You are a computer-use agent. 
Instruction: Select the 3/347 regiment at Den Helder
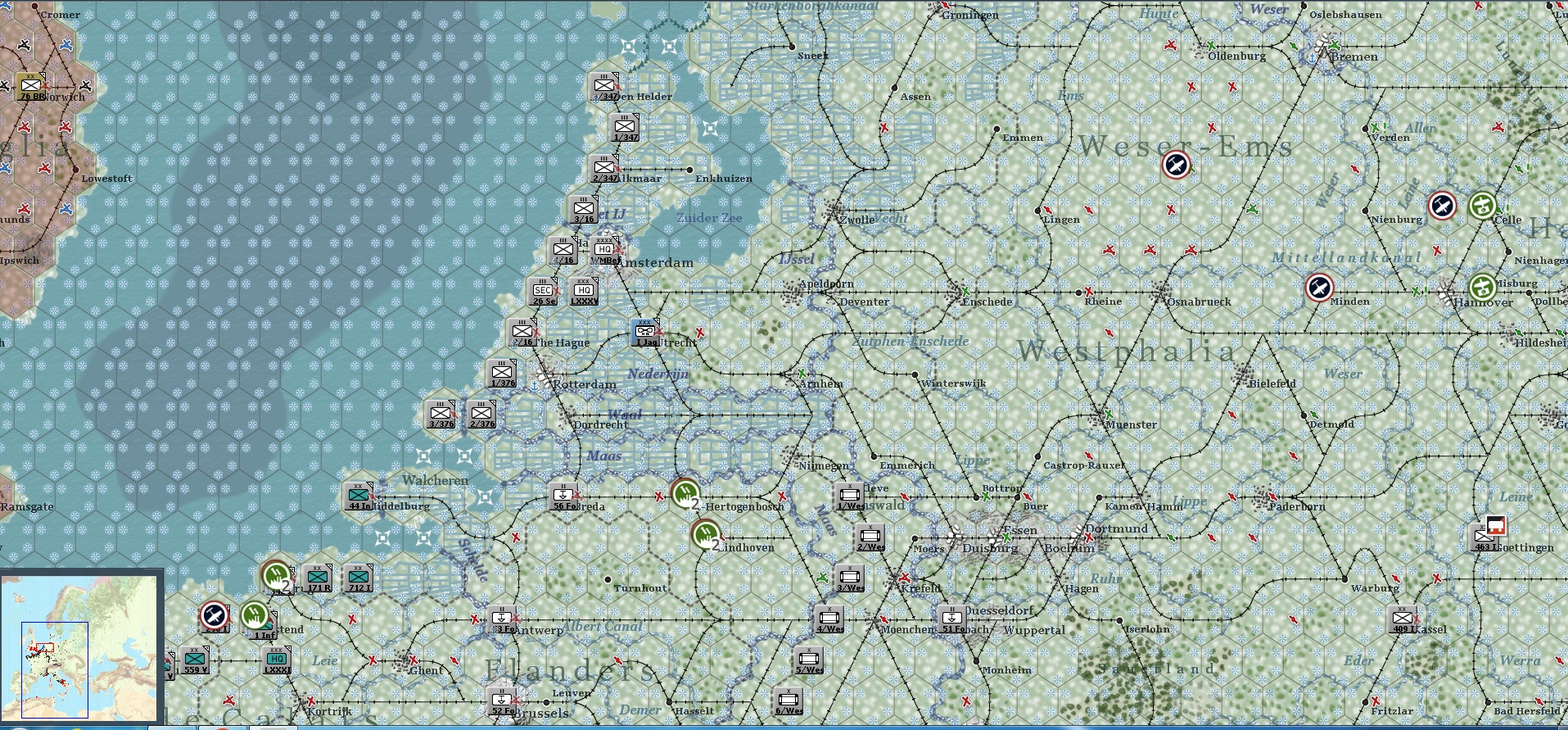(x=604, y=86)
